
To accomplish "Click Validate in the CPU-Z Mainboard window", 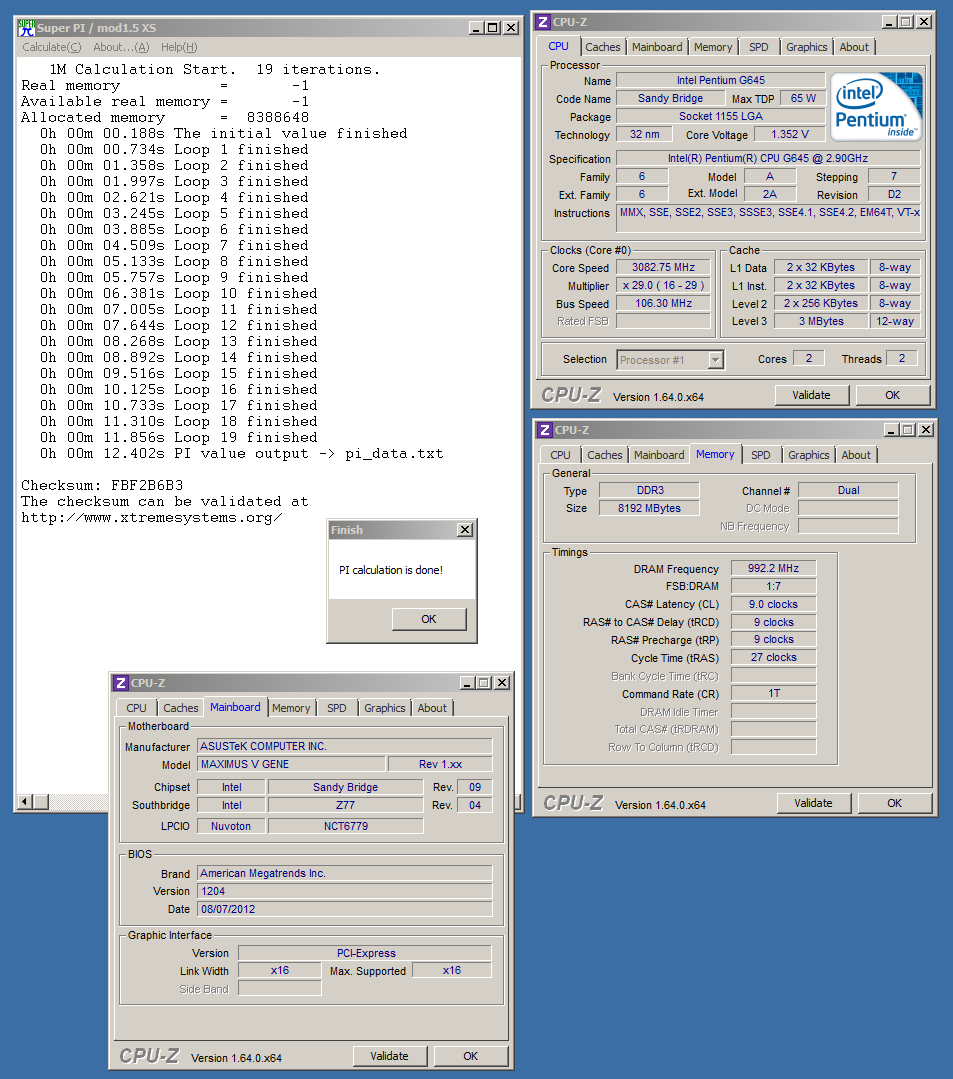I will [x=389, y=1056].
